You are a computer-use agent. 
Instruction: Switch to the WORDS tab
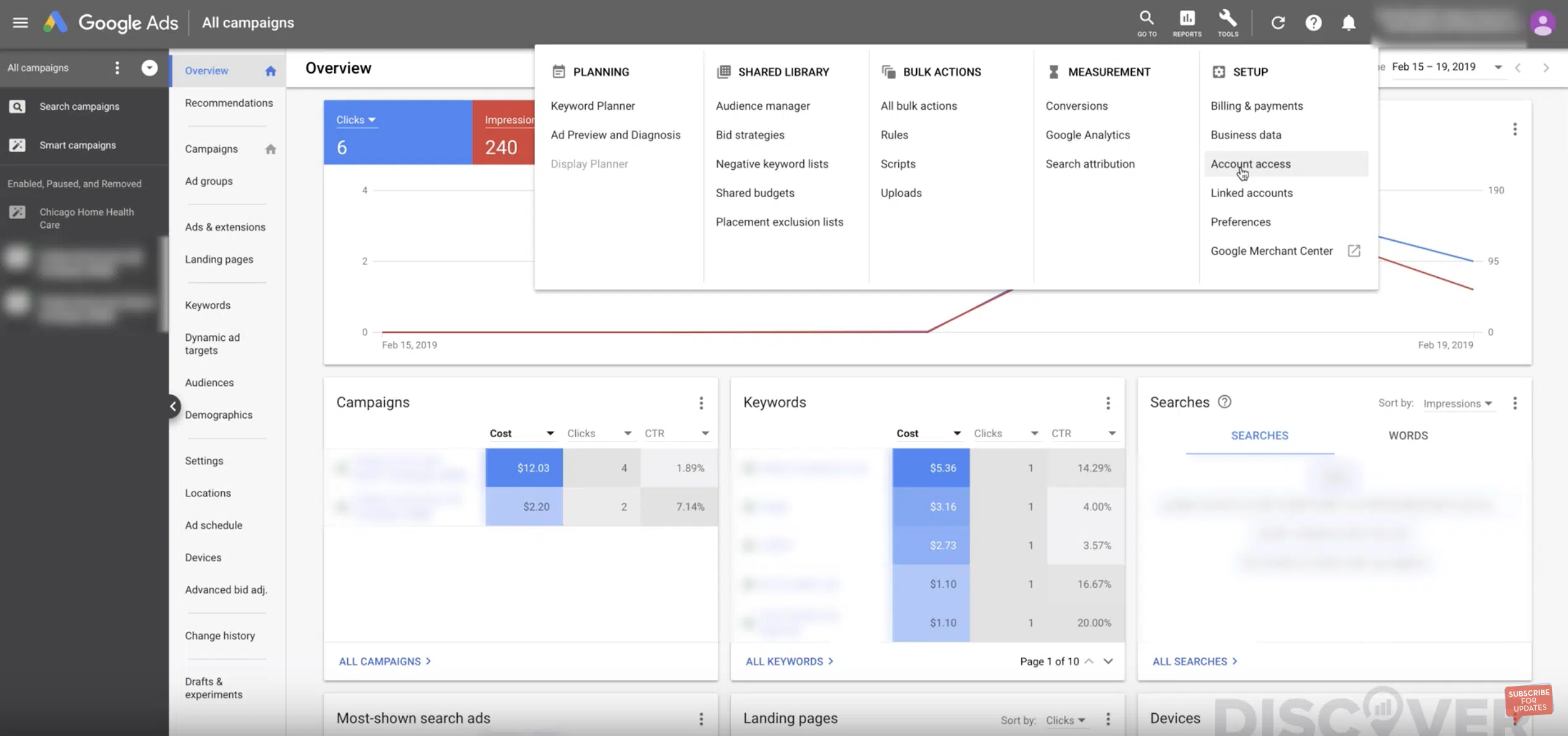tap(1408, 436)
